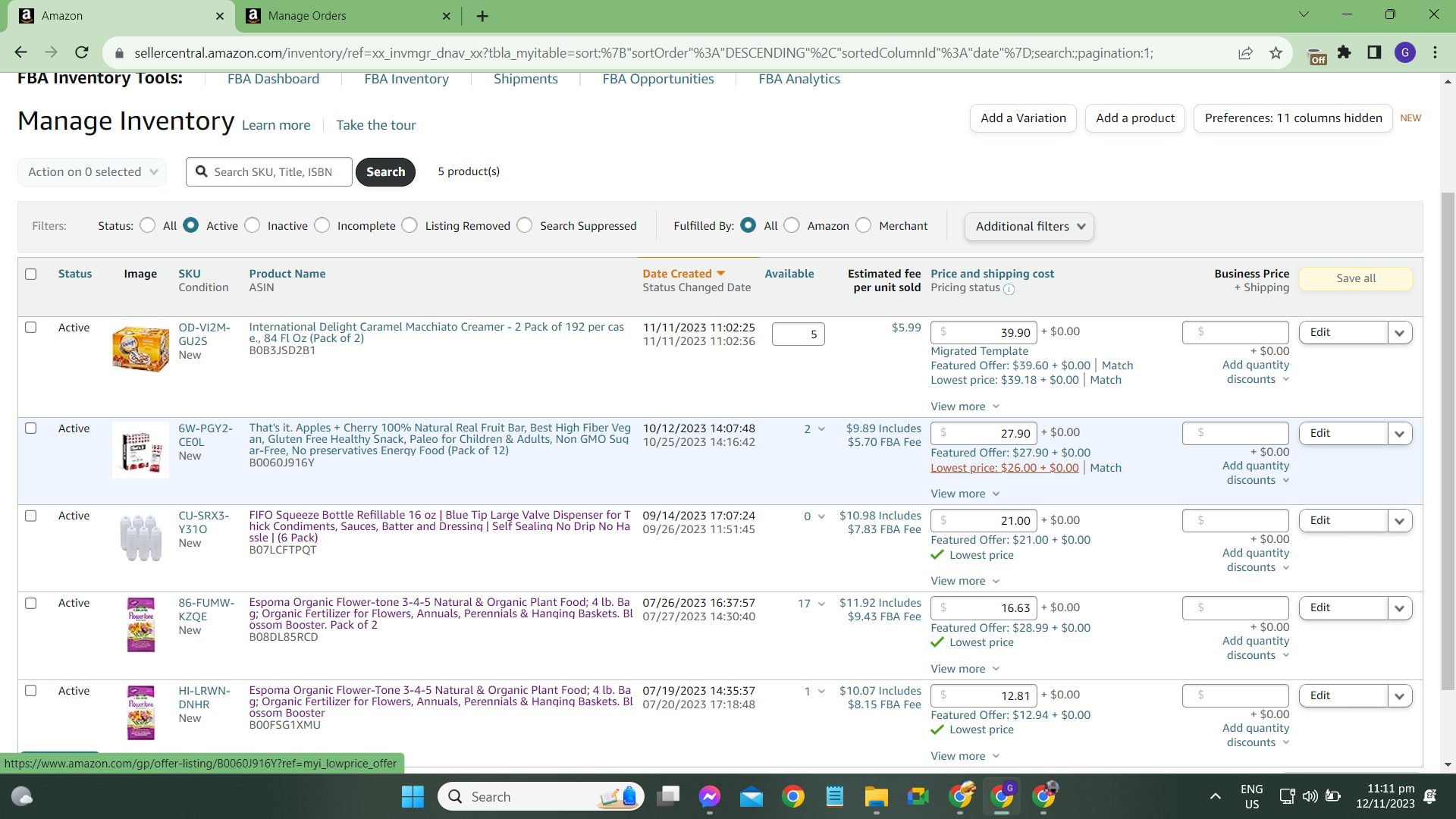The height and width of the screenshot is (819, 1456).
Task: Click the sort arrow next to Date Created
Action: click(720, 274)
